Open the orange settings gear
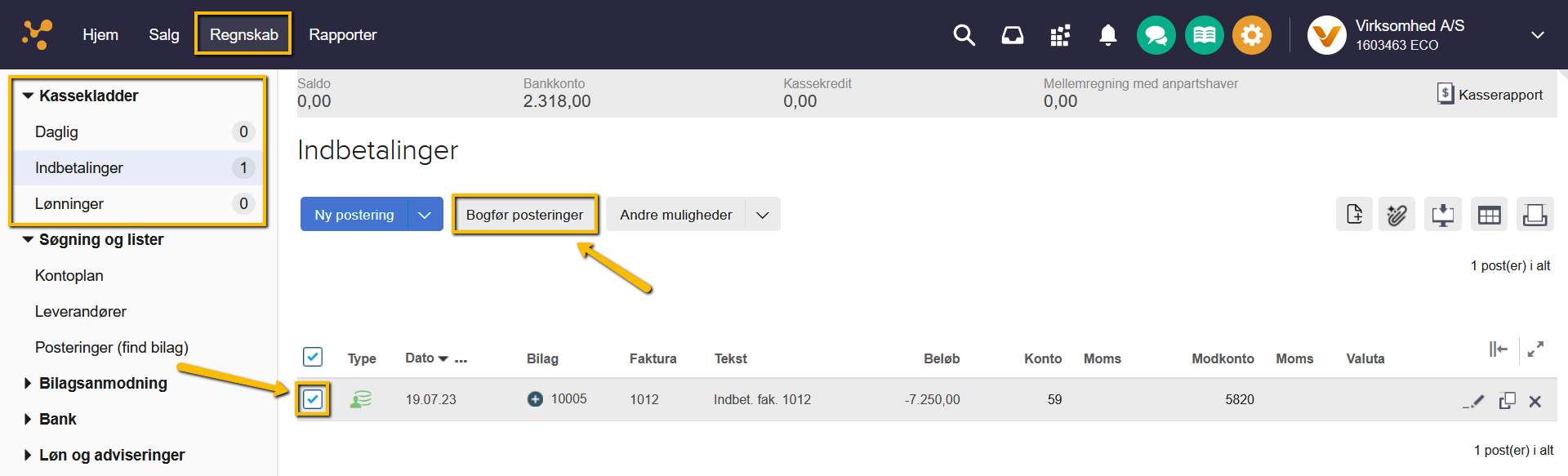The image size is (1568, 476). pyautogui.click(x=1251, y=35)
